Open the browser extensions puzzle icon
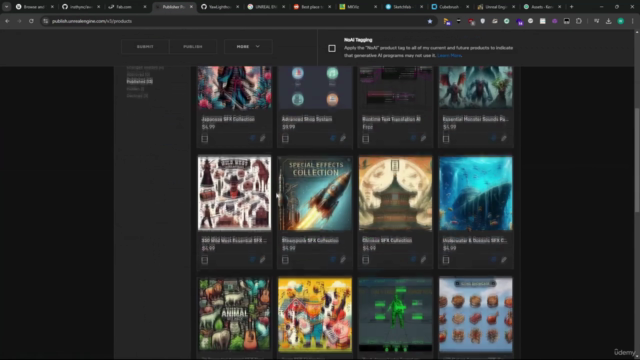 click(x=579, y=21)
